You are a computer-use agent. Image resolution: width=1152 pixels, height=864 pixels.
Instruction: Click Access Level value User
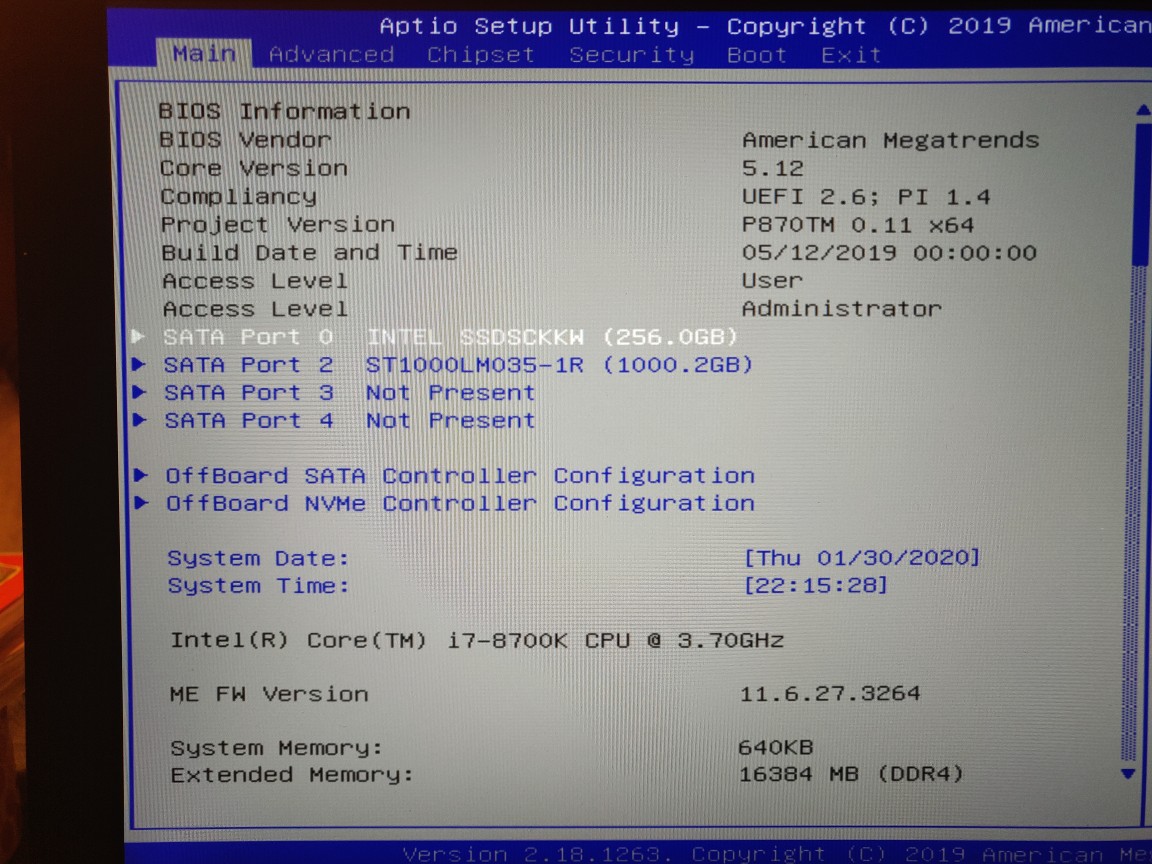[x=772, y=280]
